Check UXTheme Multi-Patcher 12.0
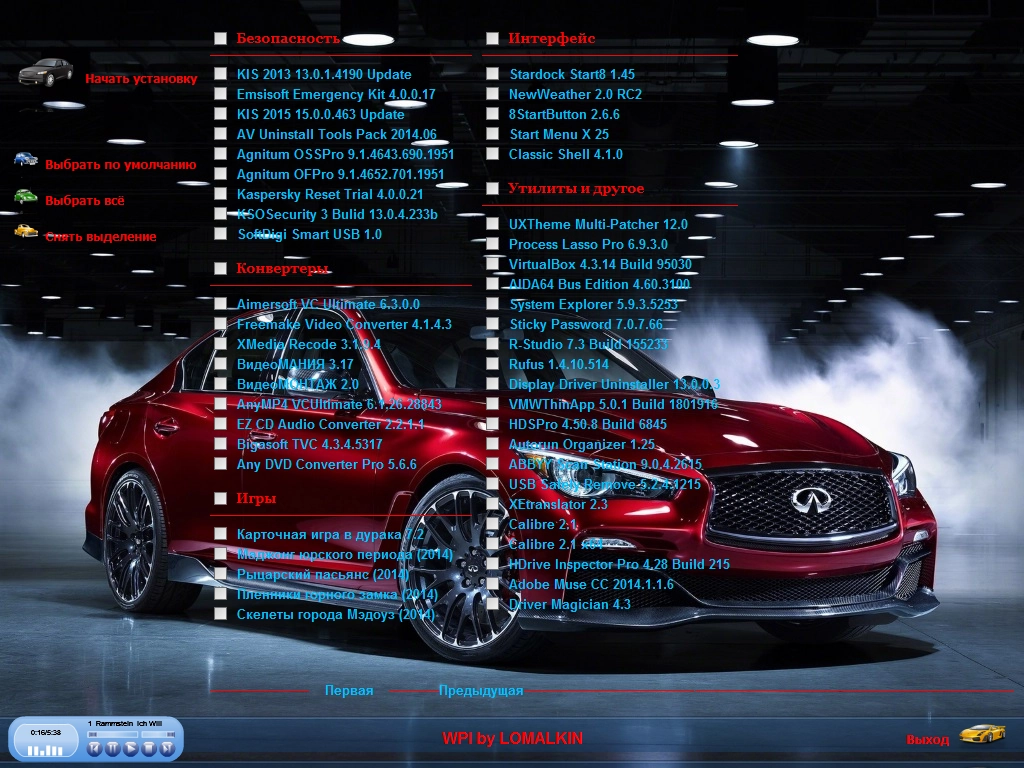The image size is (1024, 768). click(x=492, y=224)
